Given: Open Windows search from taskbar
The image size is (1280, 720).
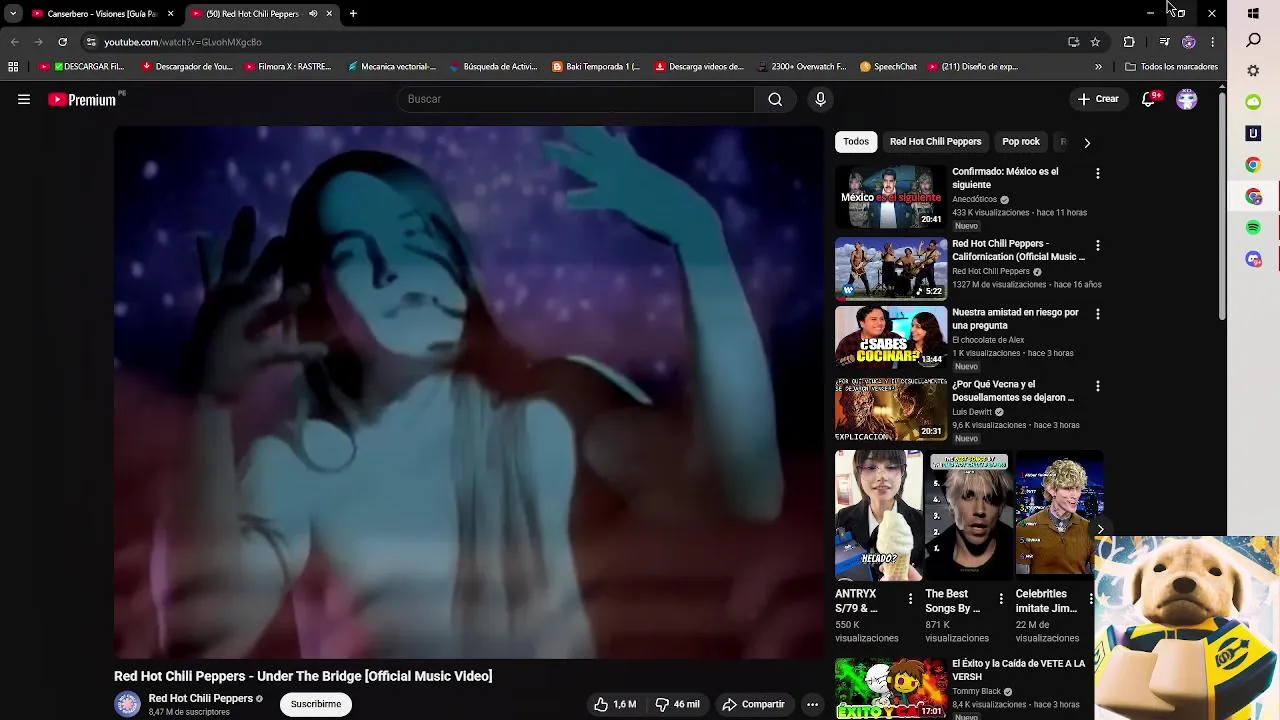Looking at the screenshot, I should [x=1253, y=40].
